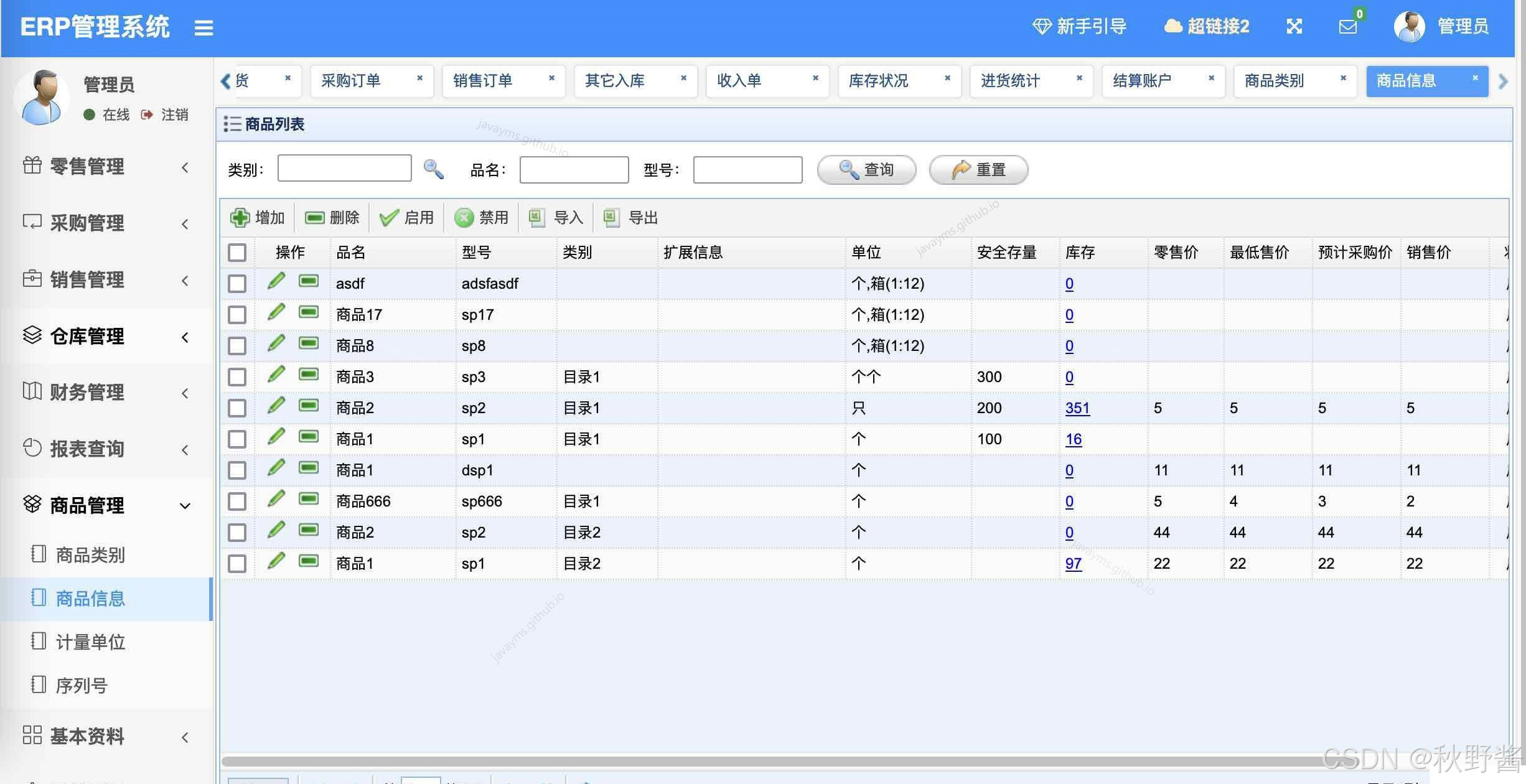Tick the select-all checkbox in the table header

pyautogui.click(x=237, y=253)
